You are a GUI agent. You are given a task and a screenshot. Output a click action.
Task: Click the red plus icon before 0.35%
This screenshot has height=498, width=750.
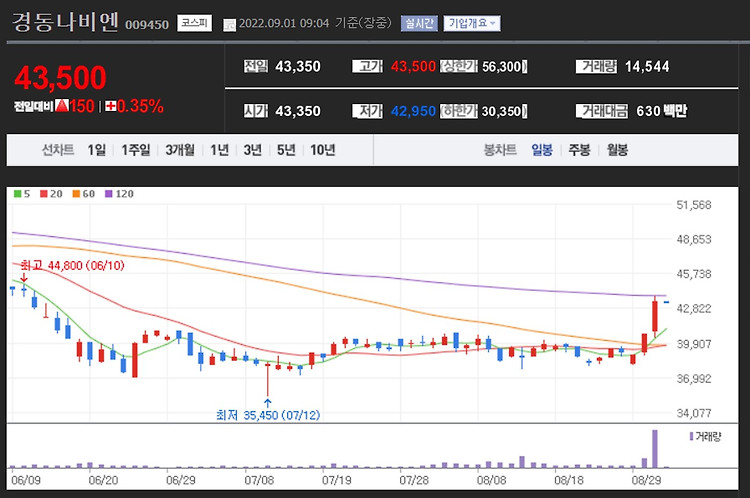pos(110,106)
